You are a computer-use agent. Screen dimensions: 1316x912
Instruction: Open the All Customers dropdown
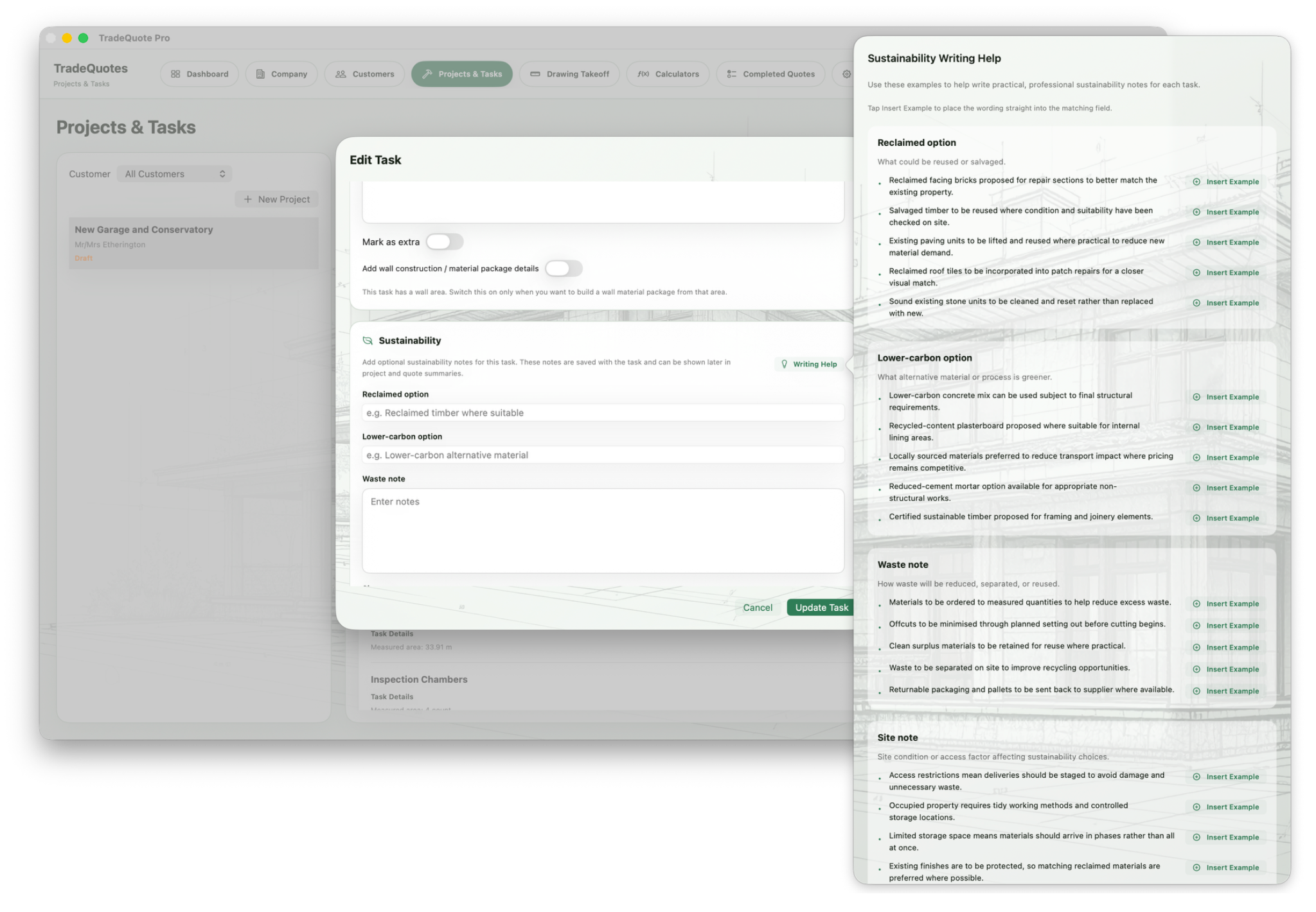click(x=175, y=174)
